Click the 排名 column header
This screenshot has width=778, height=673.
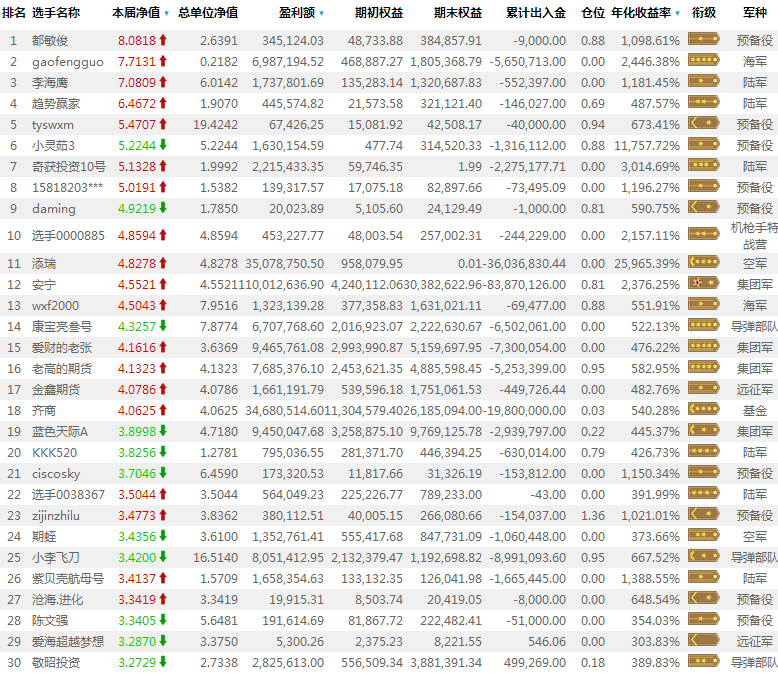pyautogui.click(x=13, y=12)
